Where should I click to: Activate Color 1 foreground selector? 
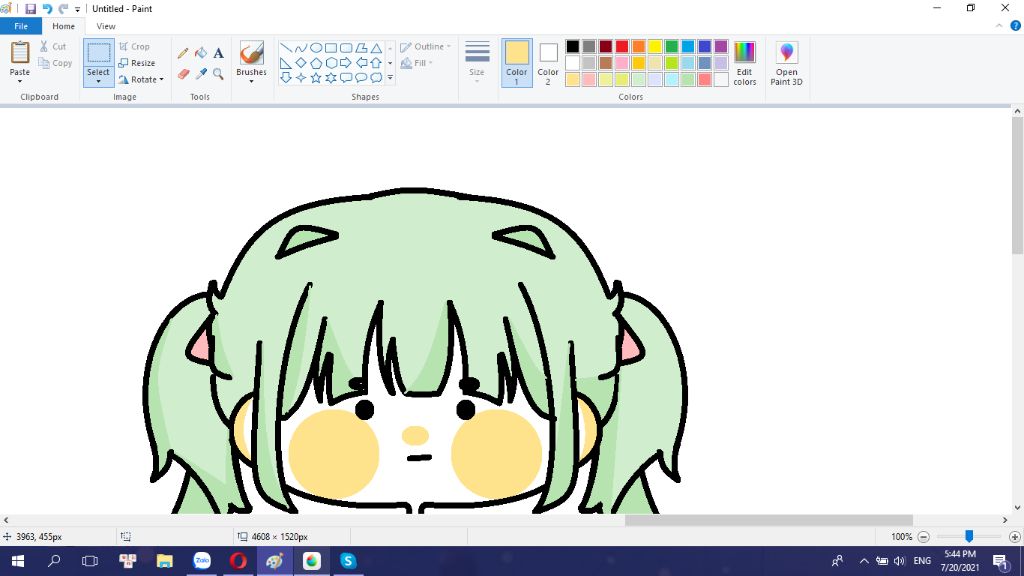point(517,63)
